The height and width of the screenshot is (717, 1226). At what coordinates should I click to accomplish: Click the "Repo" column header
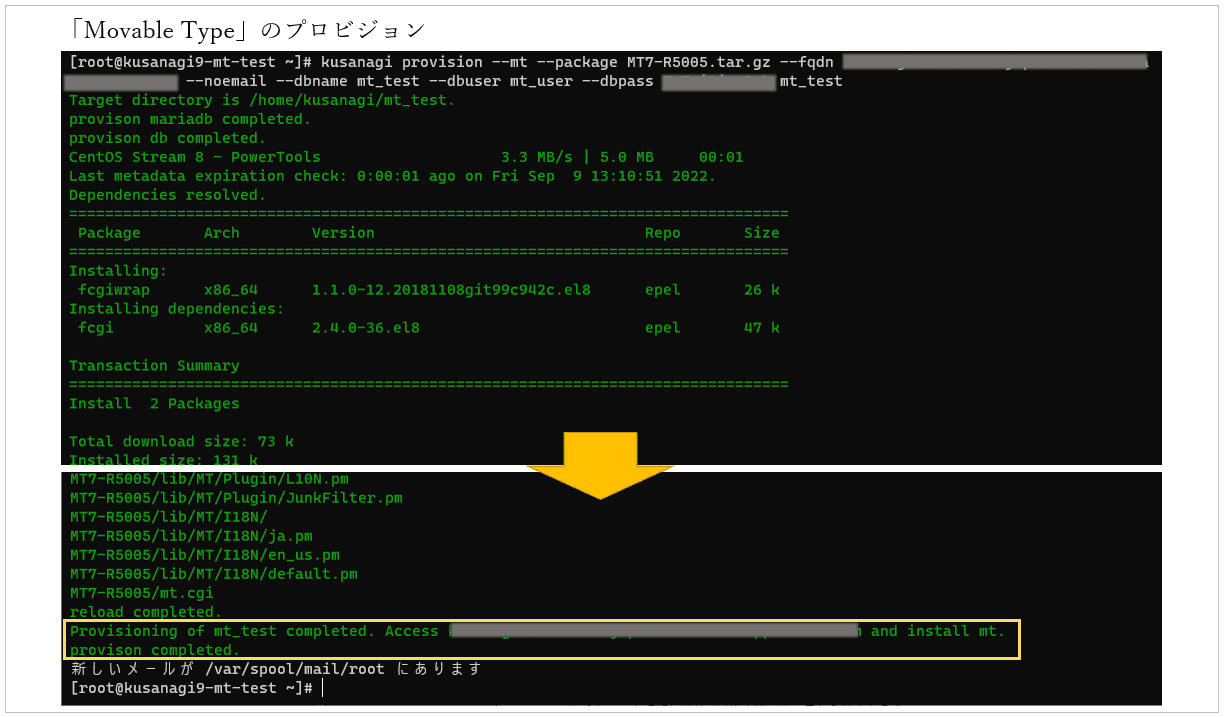[662, 233]
